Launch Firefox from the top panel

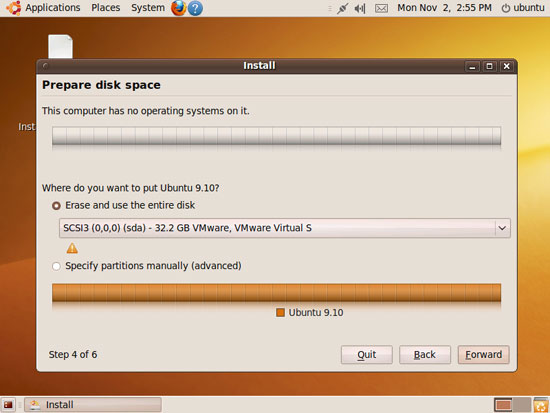[x=179, y=8]
